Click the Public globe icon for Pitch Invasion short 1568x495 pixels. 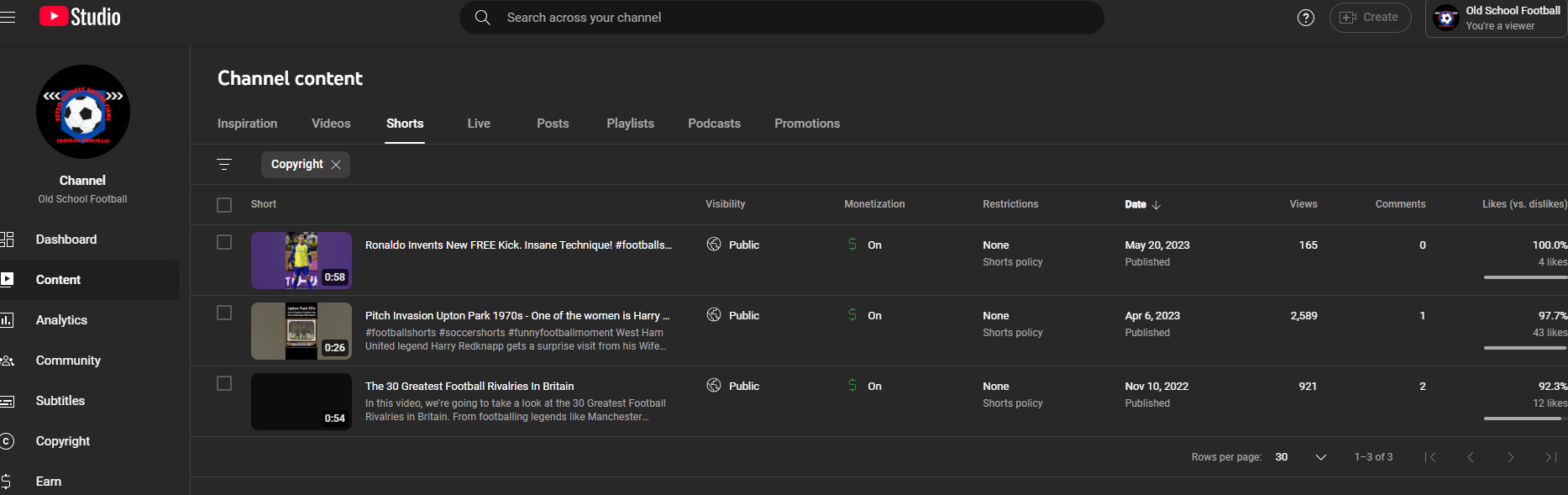[x=714, y=315]
